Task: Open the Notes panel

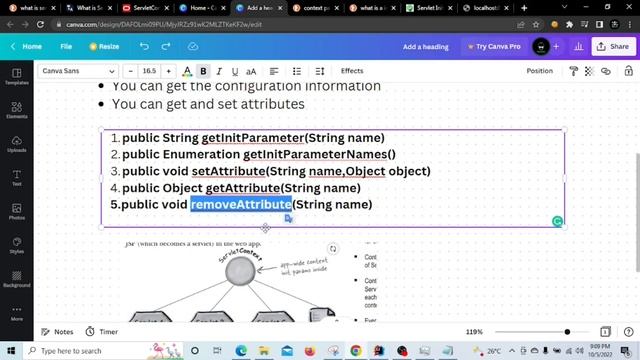Action: coord(58,332)
